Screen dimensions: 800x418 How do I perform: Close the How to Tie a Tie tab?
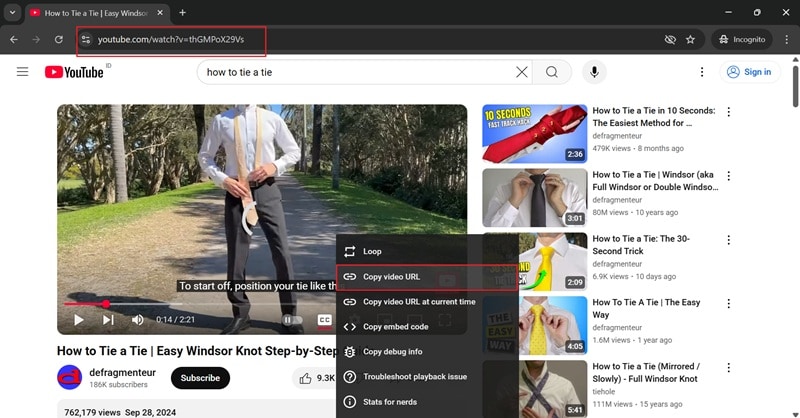click(160, 13)
